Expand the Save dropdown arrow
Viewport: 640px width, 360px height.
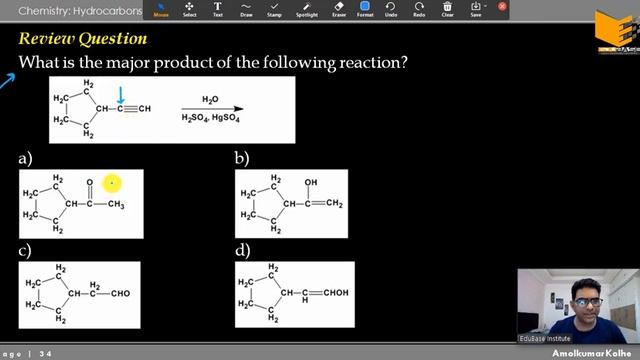point(486,6)
